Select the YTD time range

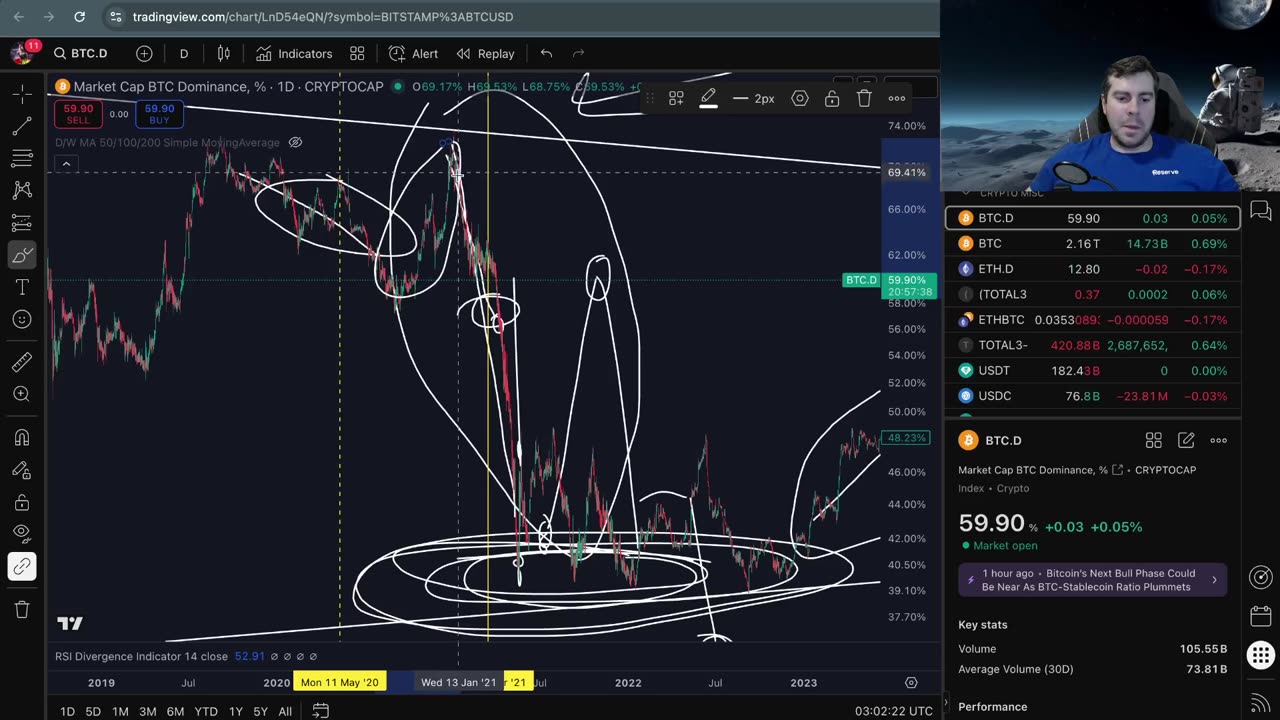pos(206,711)
